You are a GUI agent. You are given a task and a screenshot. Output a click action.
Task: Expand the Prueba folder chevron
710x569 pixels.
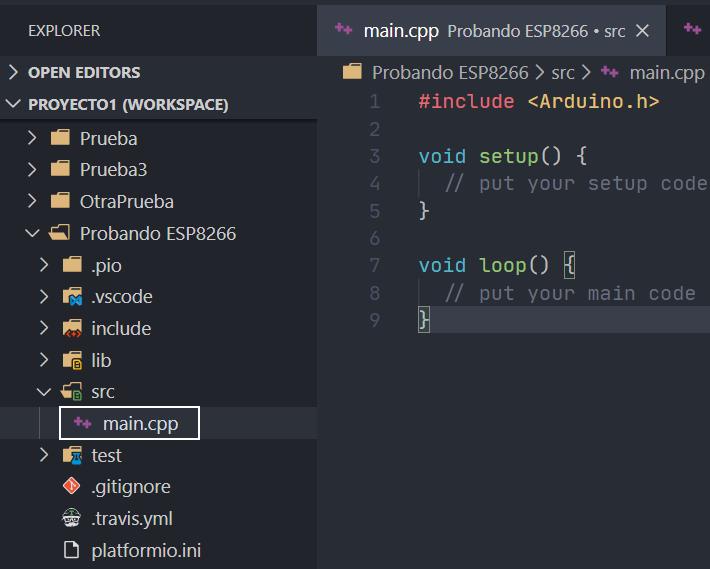pyautogui.click(x=32, y=138)
